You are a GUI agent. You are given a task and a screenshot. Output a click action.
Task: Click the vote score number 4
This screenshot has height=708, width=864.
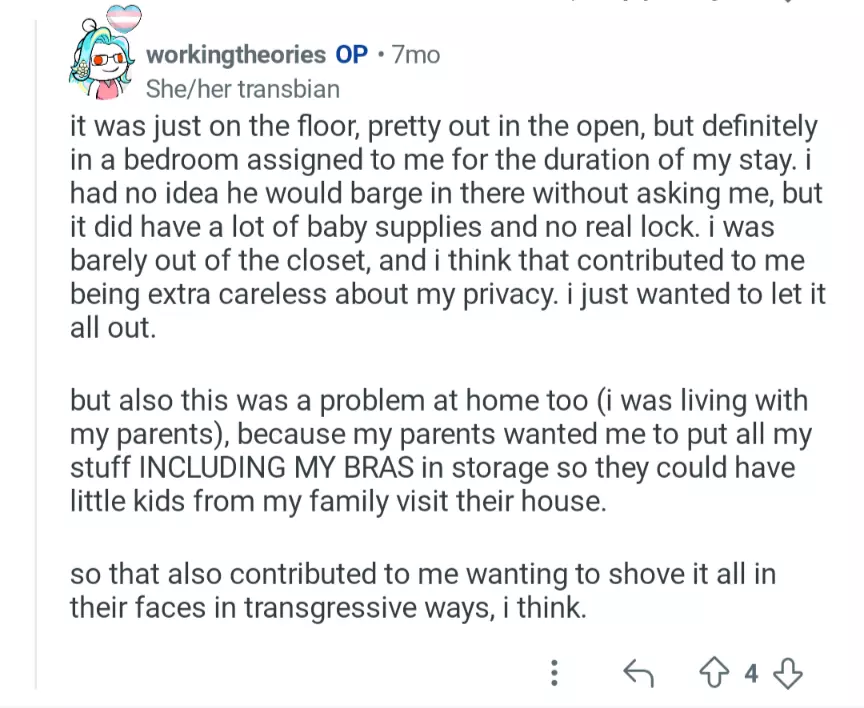[x=752, y=673]
